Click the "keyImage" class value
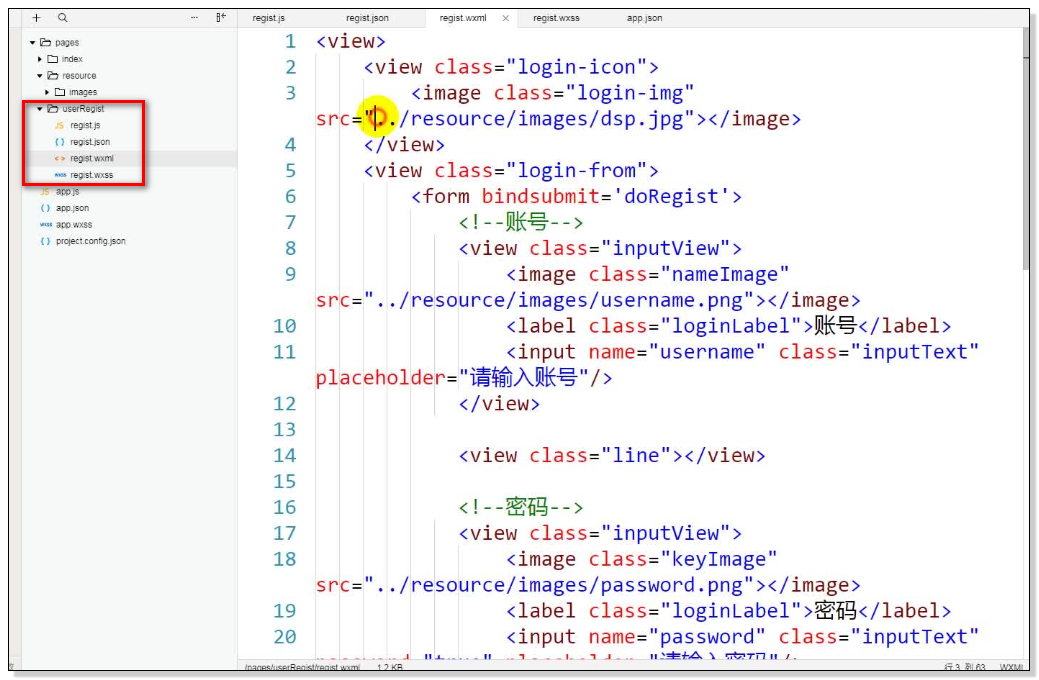Image resolution: width=1039 pixels, height=680 pixels. pyautogui.click(x=718, y=560)
